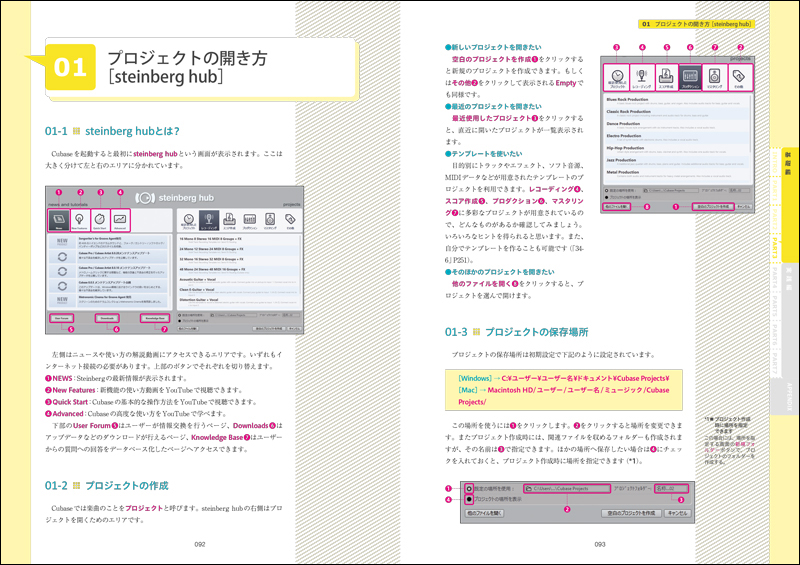This screenshot has height=565, width=800.
Task: Select the News tab icon in steinberg hub
Action: coord(59,220)
